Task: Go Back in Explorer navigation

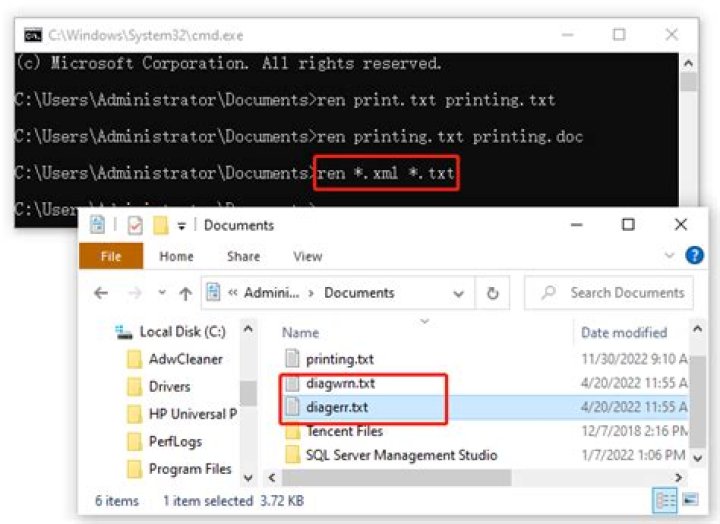Action: coord(101,293)
